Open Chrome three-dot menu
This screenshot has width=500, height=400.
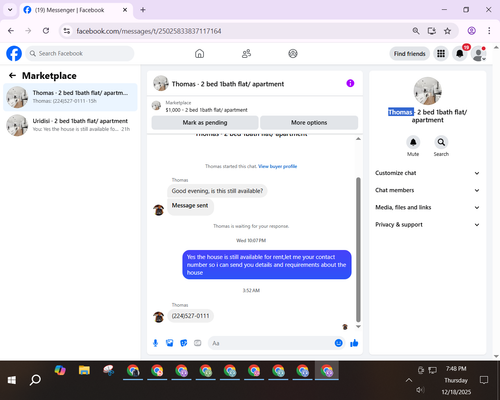tap(489, 31)
